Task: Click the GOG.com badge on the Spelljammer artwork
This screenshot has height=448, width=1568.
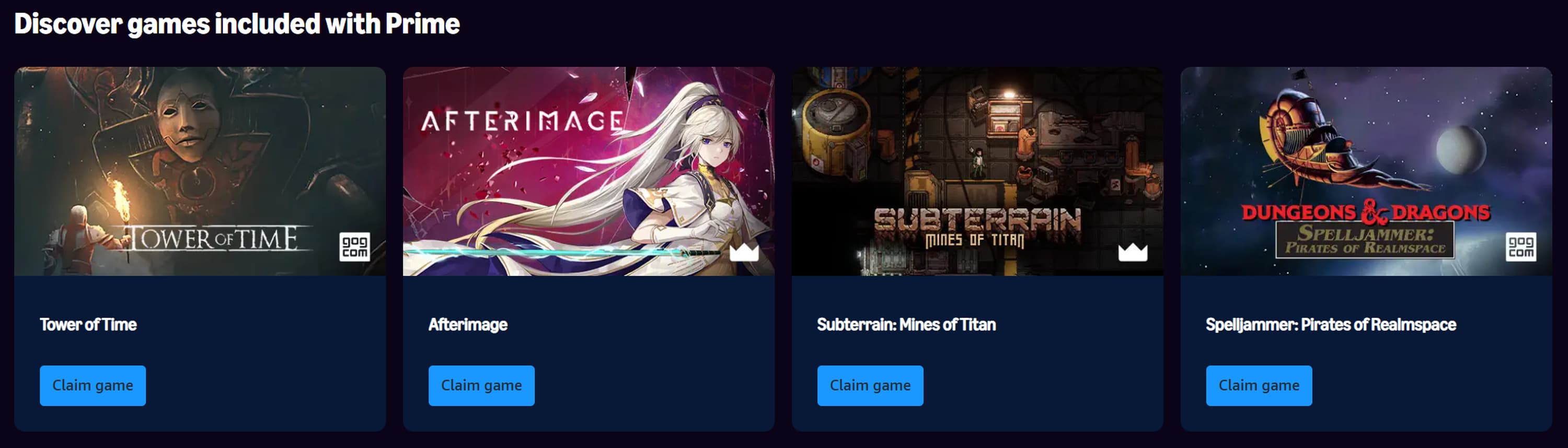Action: pos(1521,247)
